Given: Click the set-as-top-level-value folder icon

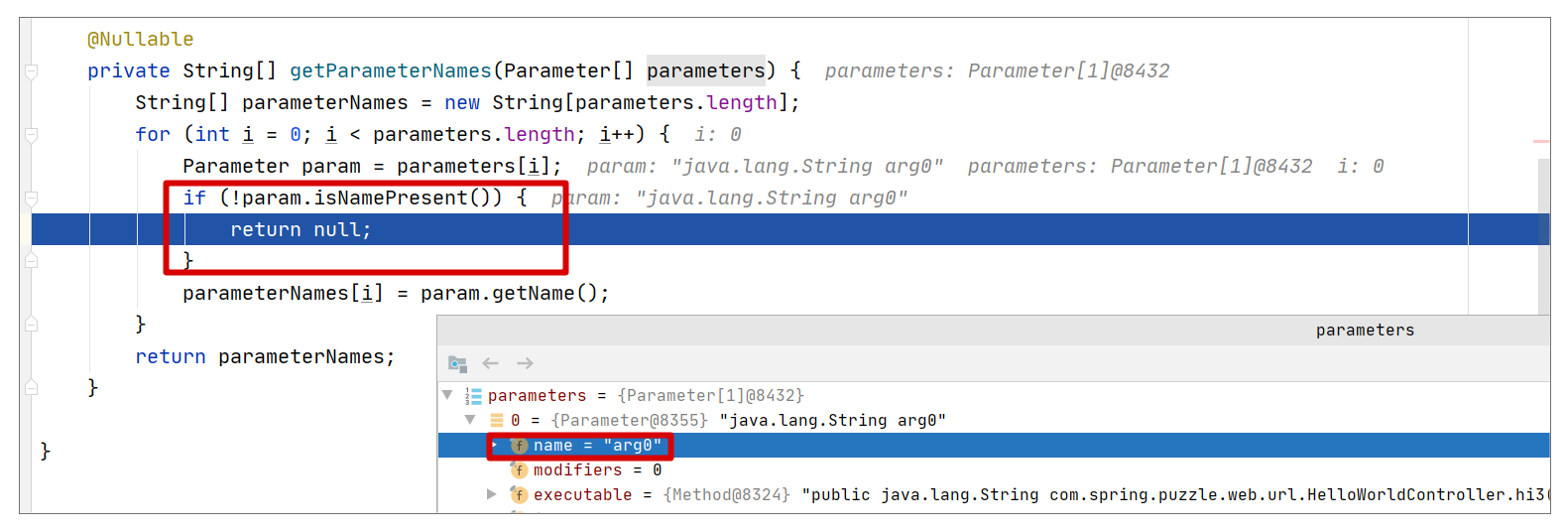Looking at the screenshot, I should pyautogui.click(x=457, y=364).
